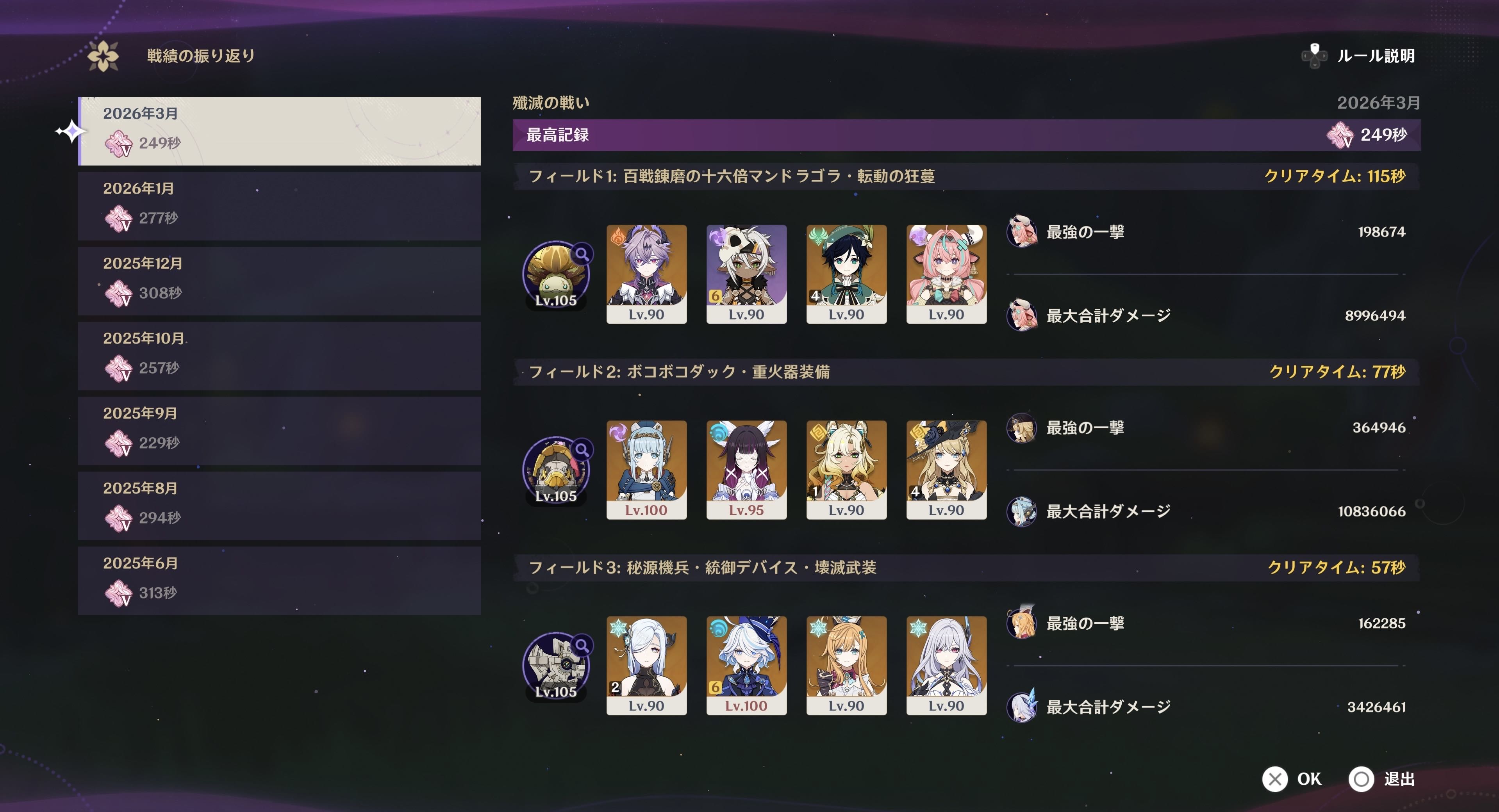Inspect the Field 2 Lv.105 boss icon
Image resolution: width=1499 pixels, height=812 pixels.
pyautogui.click(x=556, y=470)
